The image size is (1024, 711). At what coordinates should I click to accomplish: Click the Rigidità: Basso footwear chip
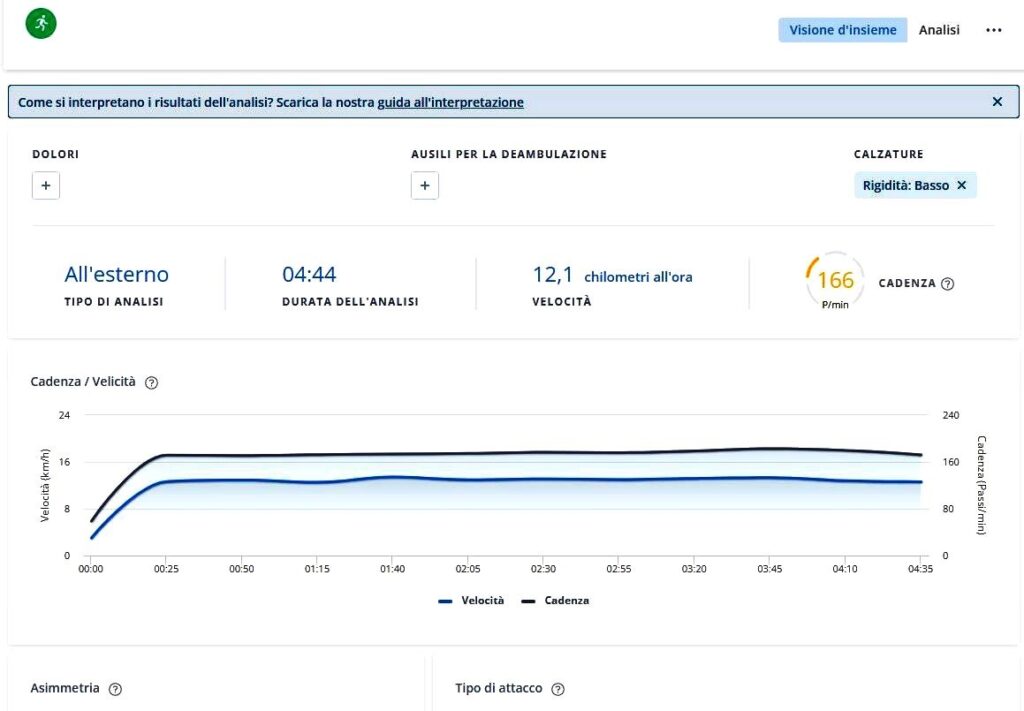(x=905, y=185)
